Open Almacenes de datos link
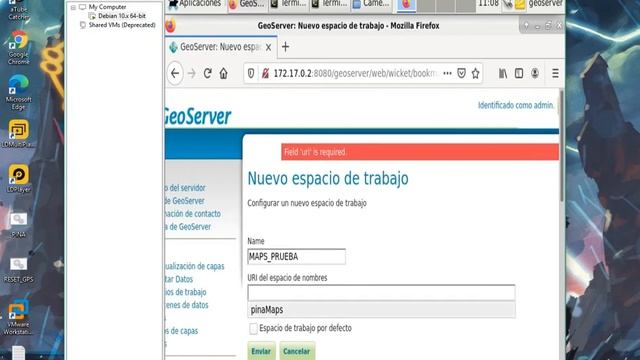640x360 pixels. [187, 305]
